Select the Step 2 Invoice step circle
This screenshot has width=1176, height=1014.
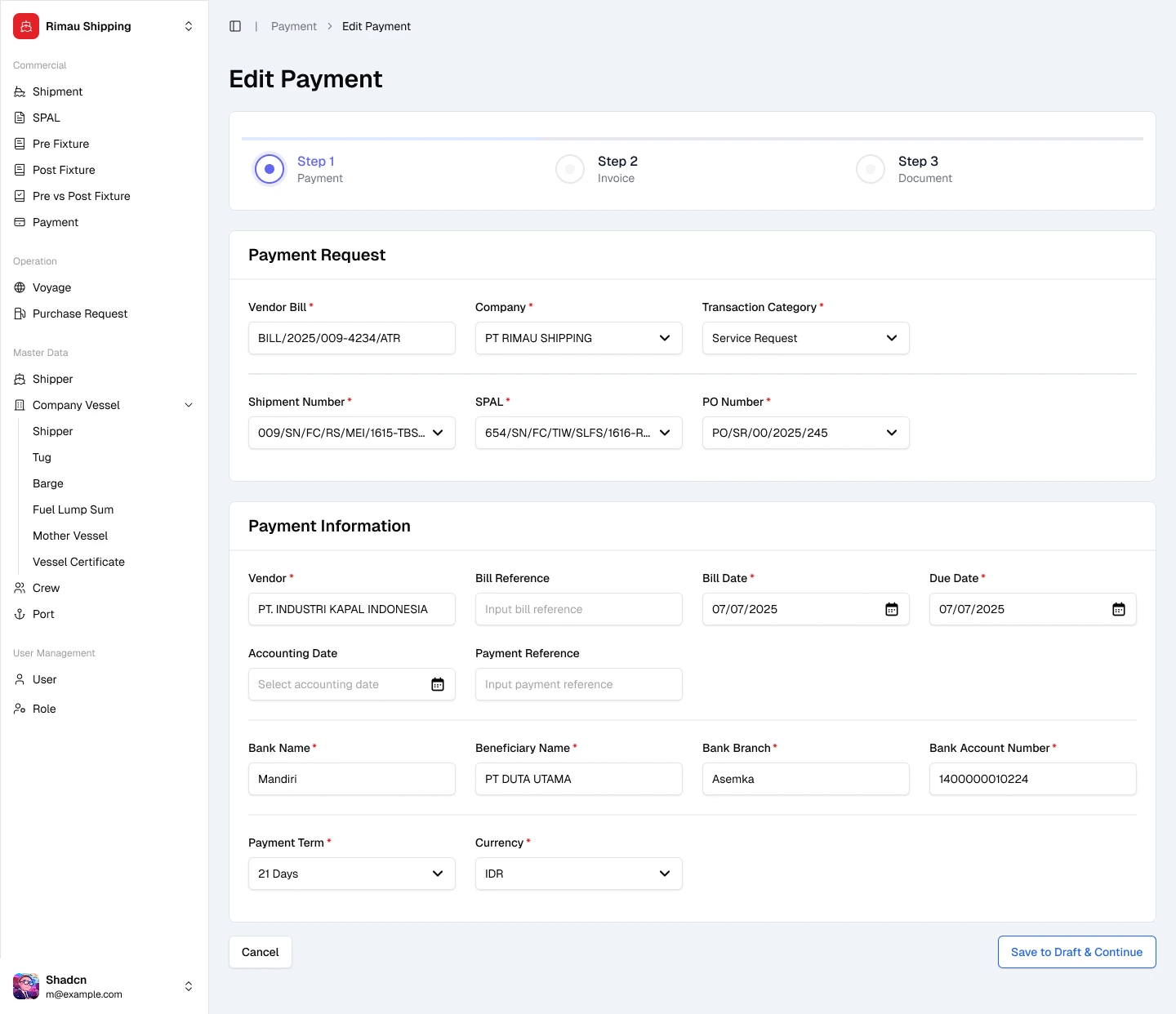[570, 169]
